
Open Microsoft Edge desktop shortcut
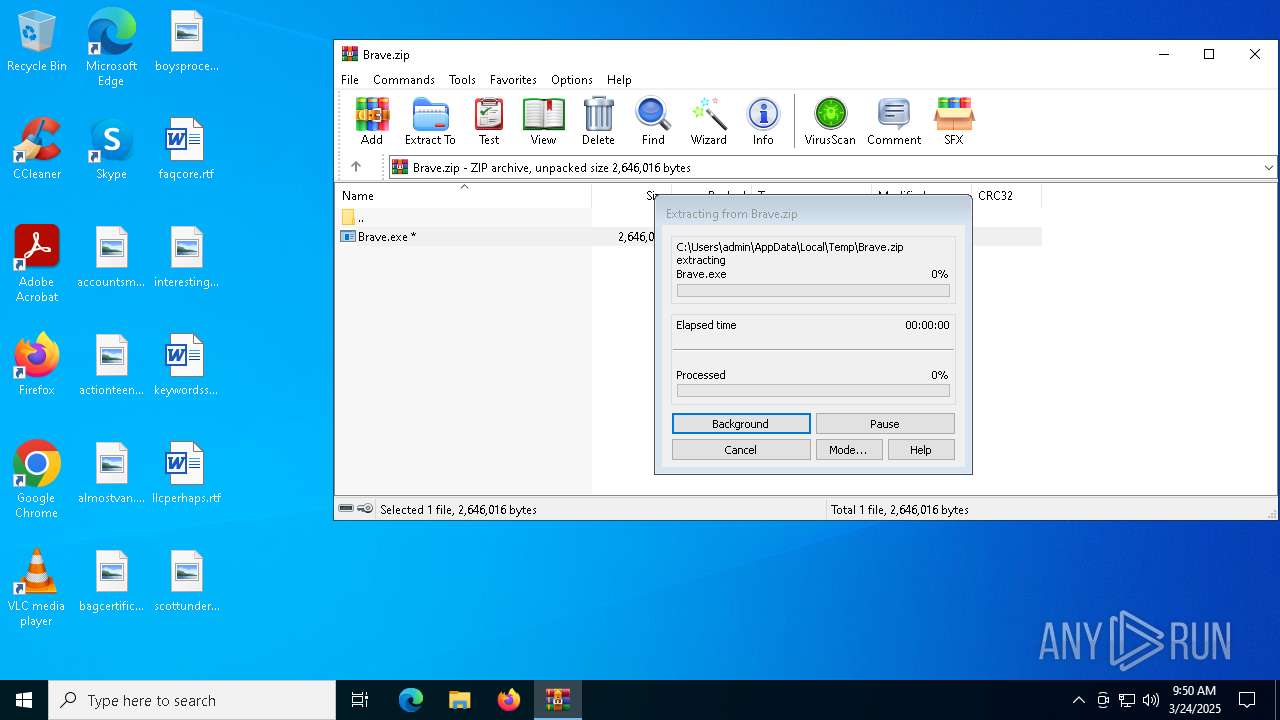(111, 47)
